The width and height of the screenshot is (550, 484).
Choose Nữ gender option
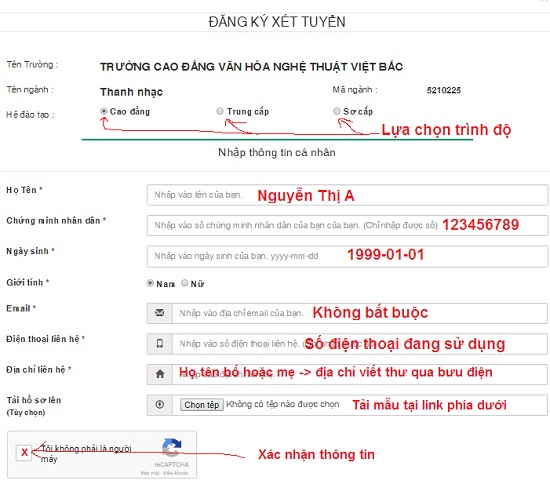click(x=185, y=283)
